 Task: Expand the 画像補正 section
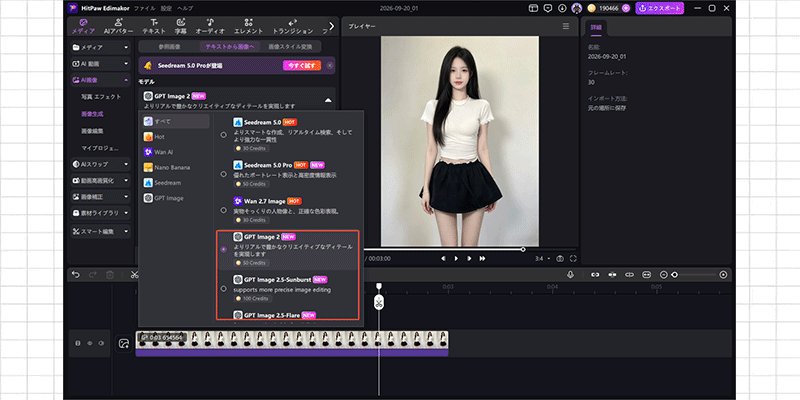coord(101,196)
